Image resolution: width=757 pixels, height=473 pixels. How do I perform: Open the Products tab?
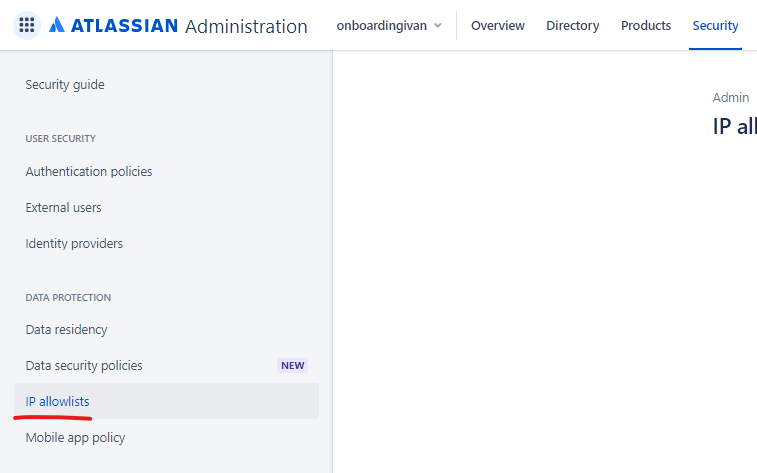(646, 26)
